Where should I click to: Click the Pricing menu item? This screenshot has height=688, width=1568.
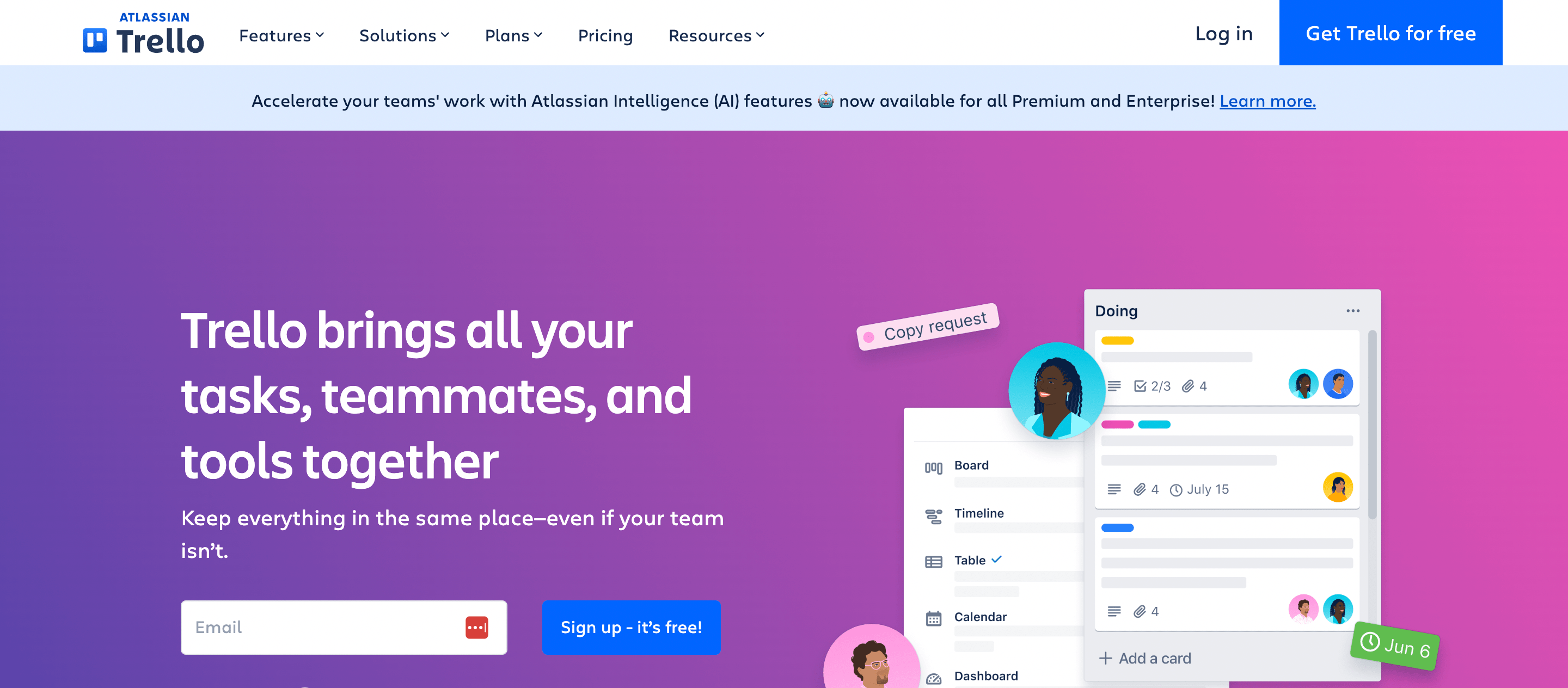605,34
